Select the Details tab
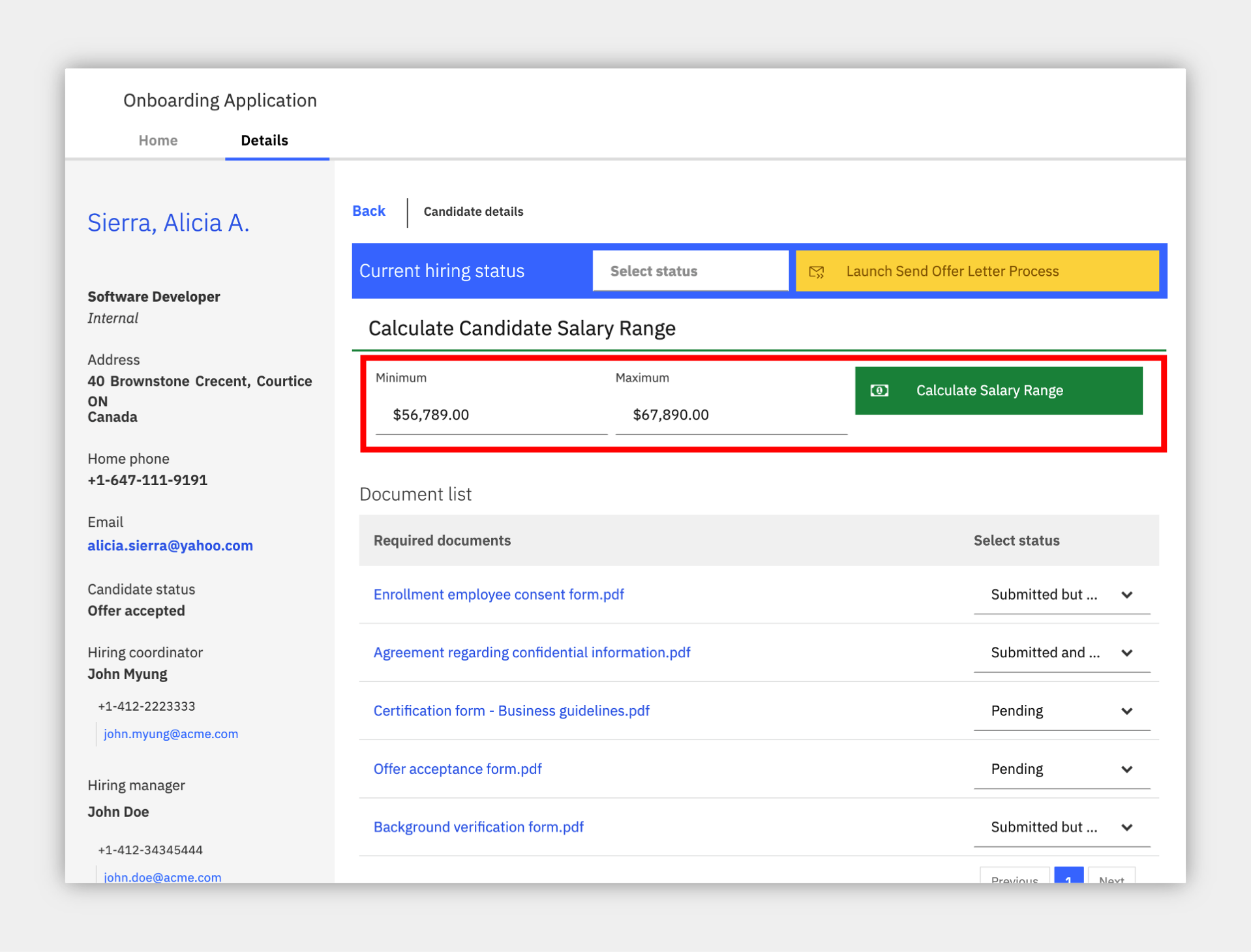Screen dimensions: 1251x952 [264, 140]
